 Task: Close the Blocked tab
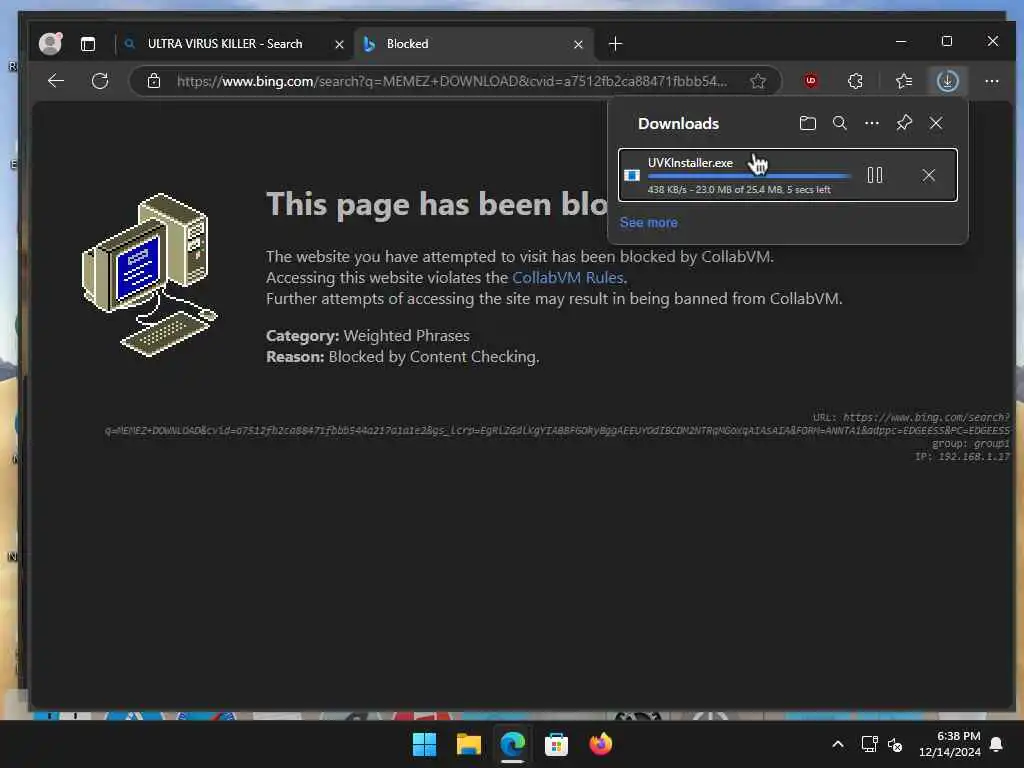point(578,44)
